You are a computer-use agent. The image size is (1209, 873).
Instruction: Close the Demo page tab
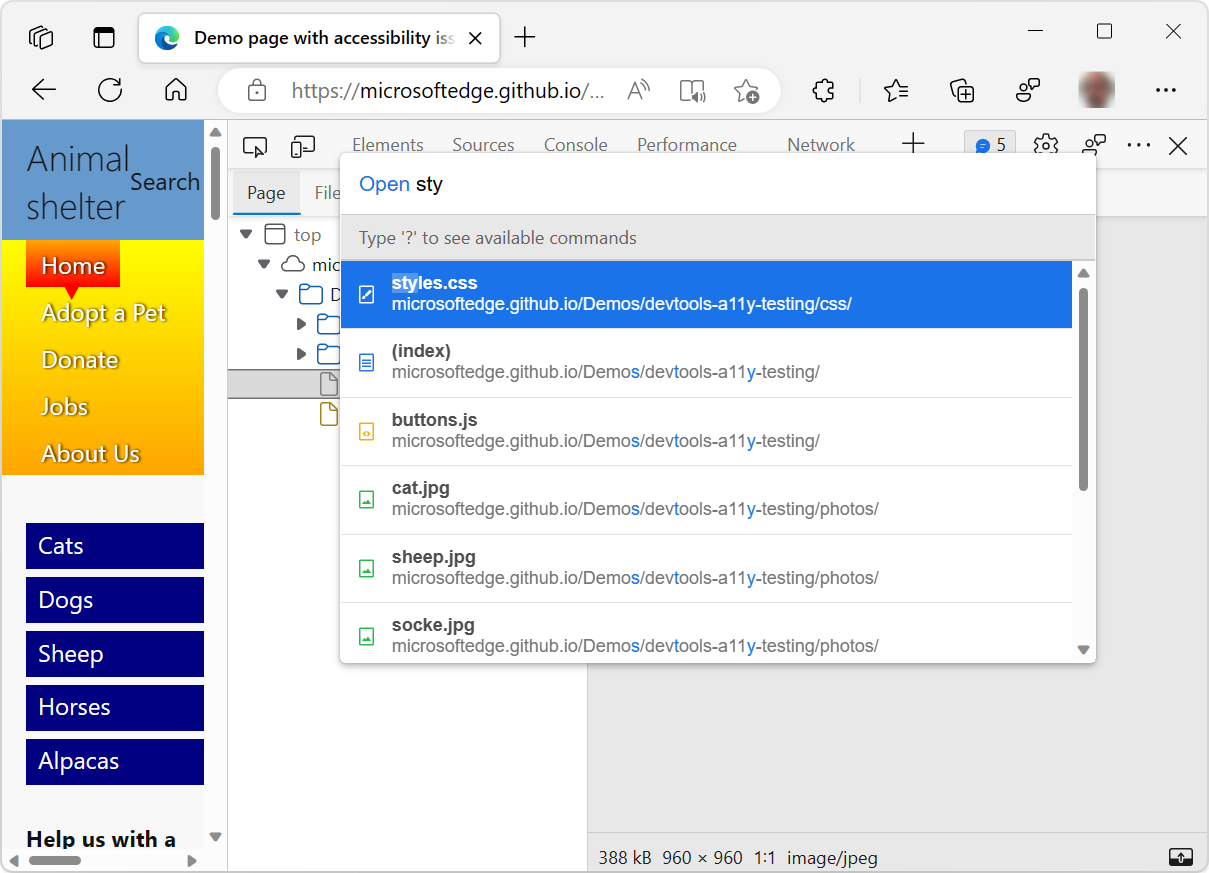coord(476,38)
